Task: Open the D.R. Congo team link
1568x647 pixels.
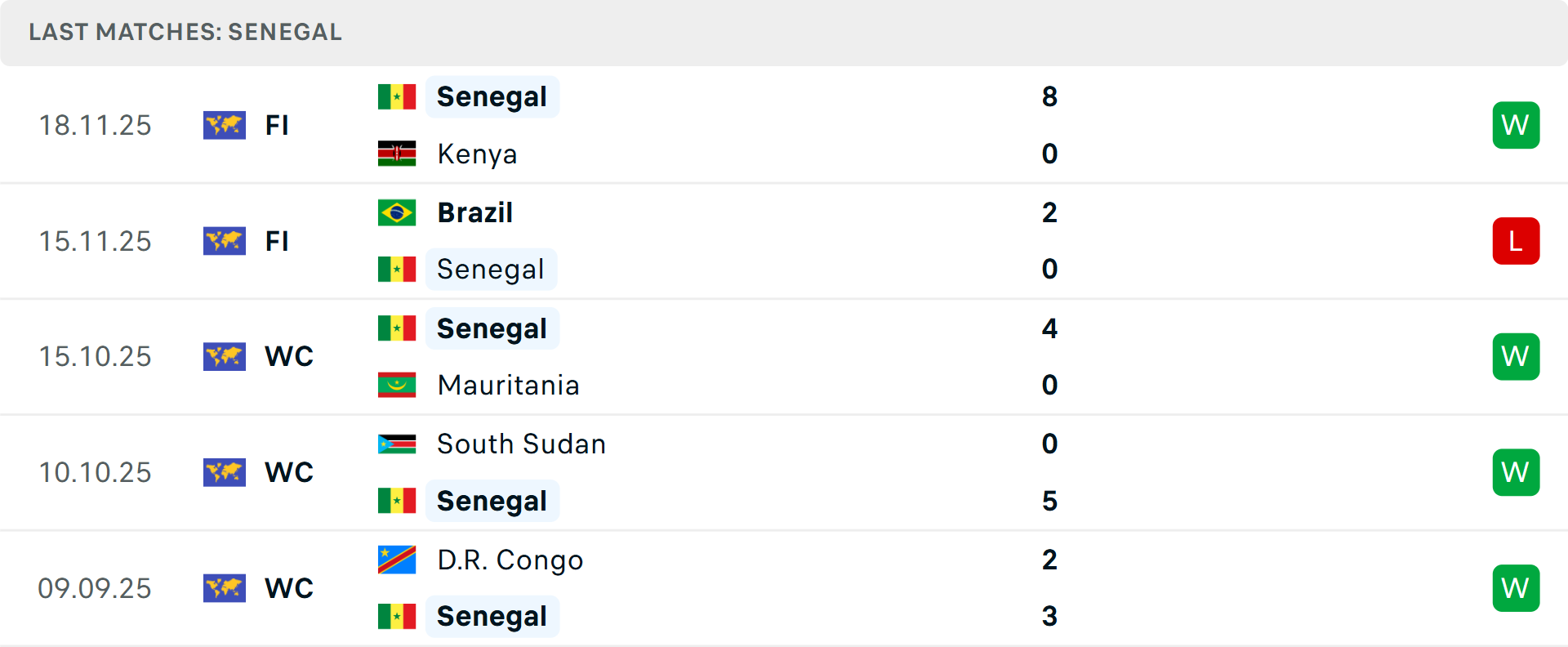Action: [510, 560]
